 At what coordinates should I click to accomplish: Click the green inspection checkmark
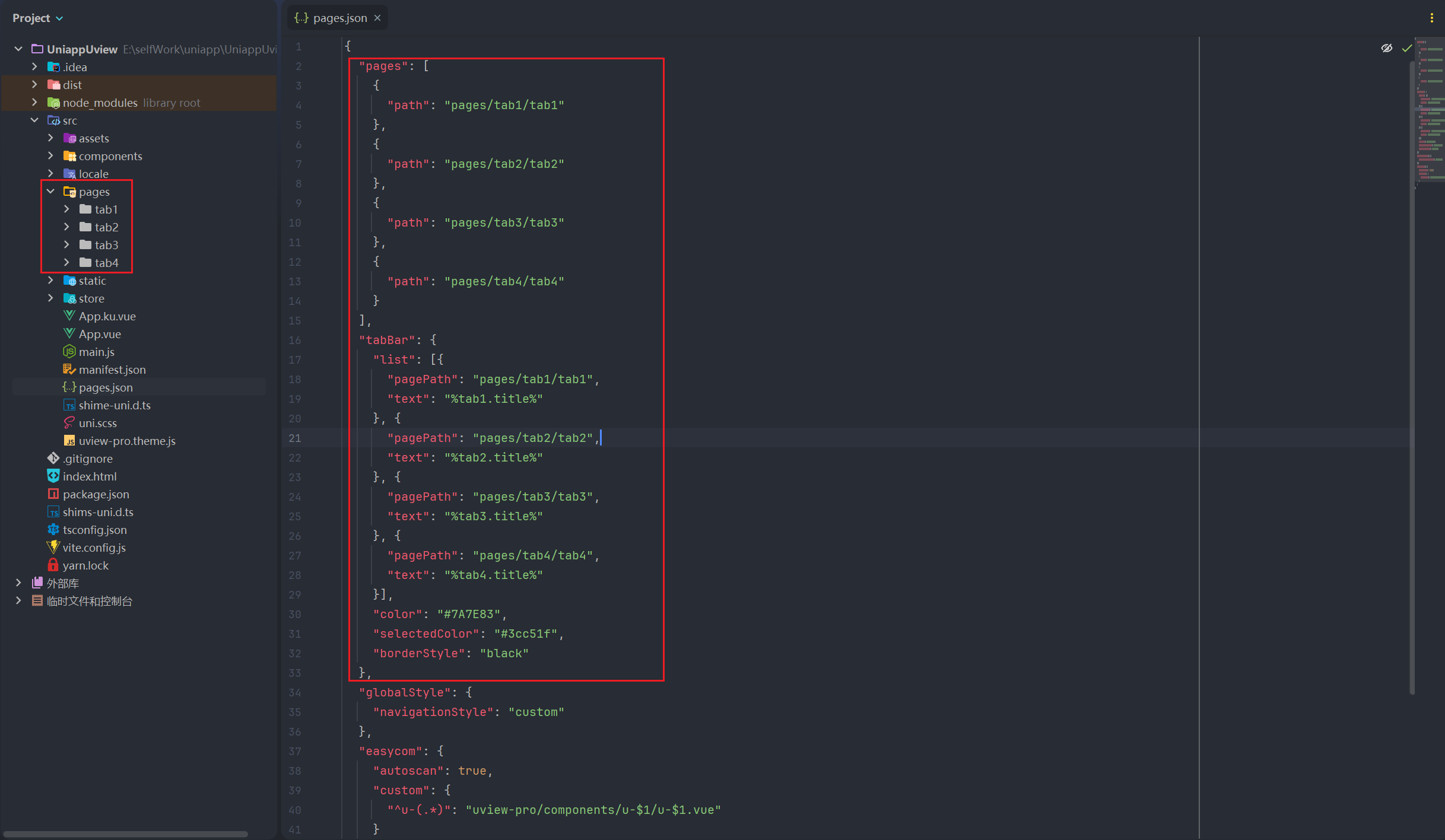[x=1406, y=48]
